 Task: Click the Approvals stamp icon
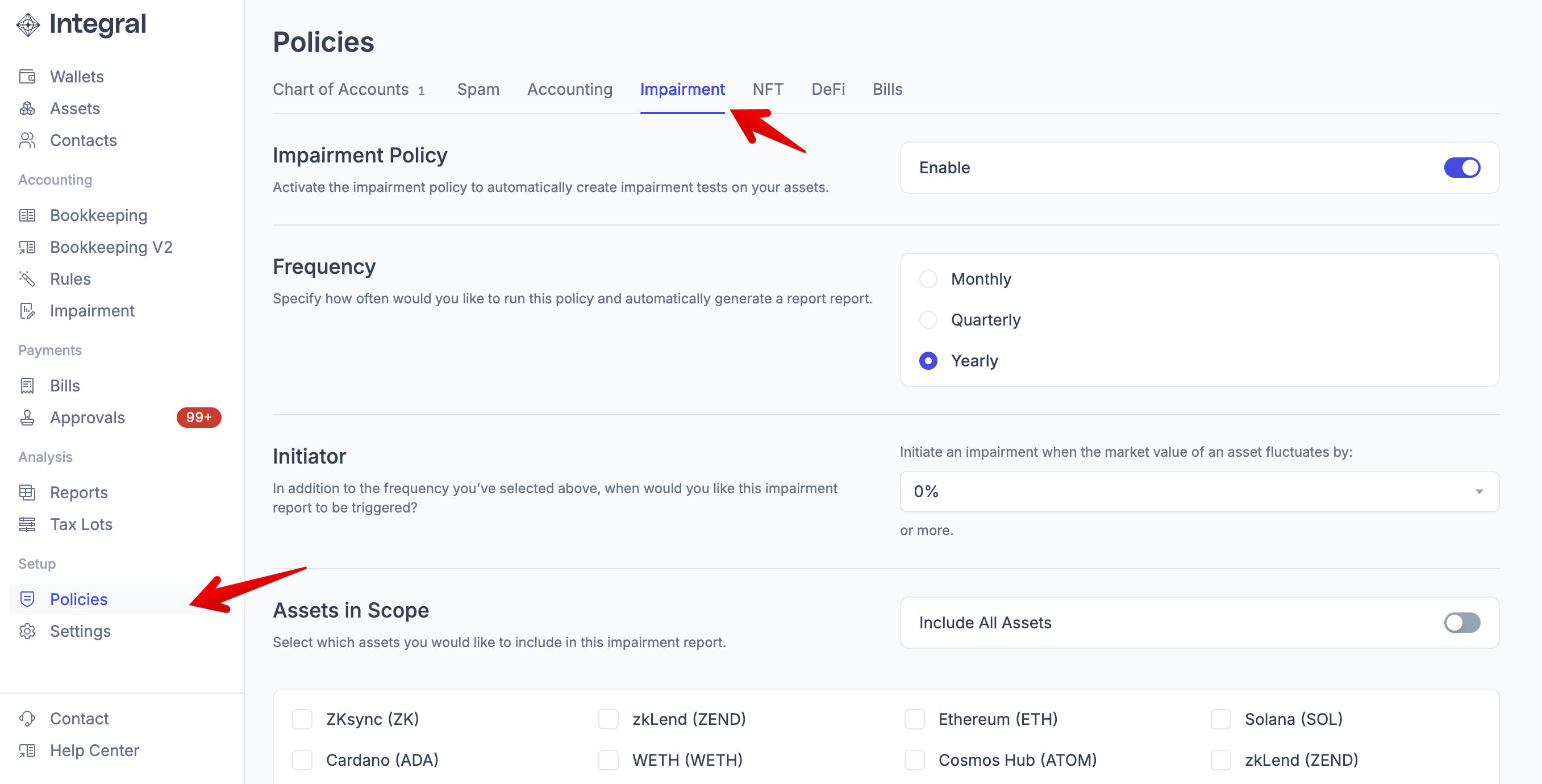click(x=27, y=418)
